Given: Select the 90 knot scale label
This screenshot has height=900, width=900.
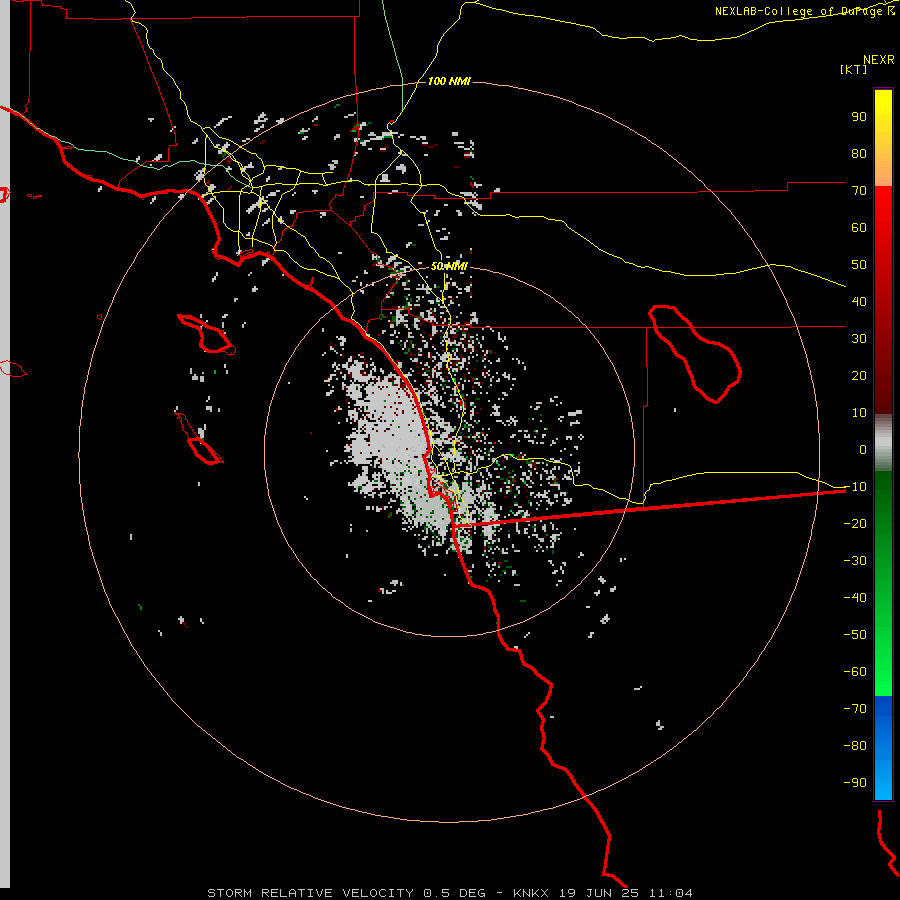Looking at the screenshot, I should point(859,117).
